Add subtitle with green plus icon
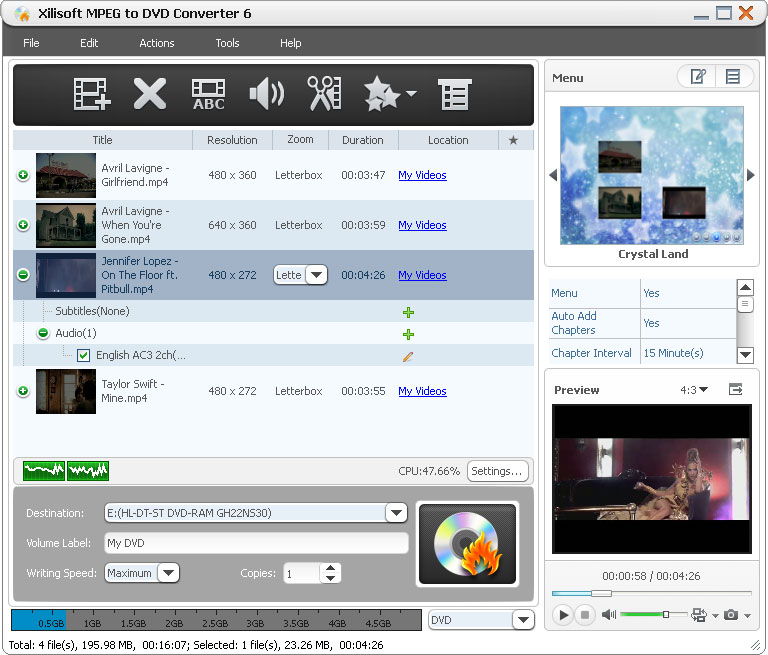 click(408, 312)
